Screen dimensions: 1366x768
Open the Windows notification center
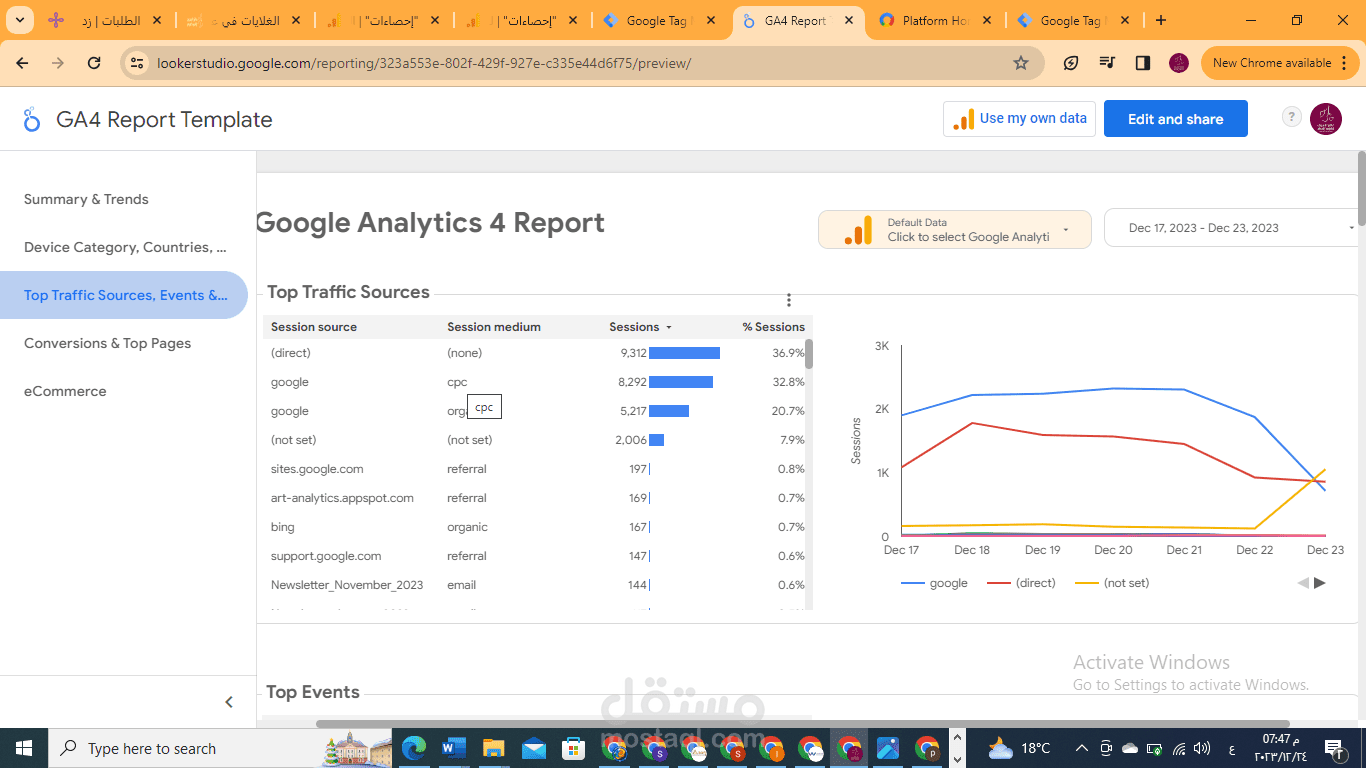1333,748
